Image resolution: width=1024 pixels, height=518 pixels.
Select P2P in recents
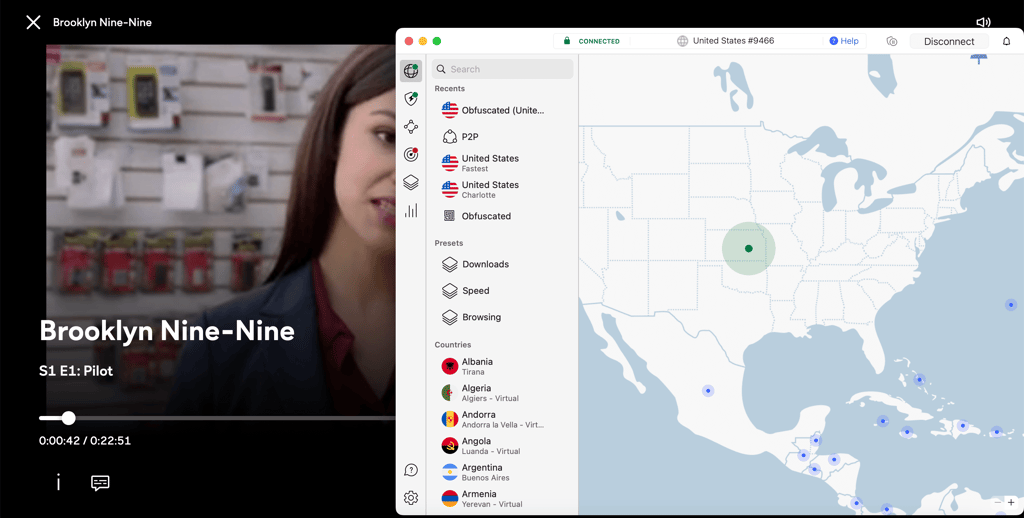click(500, 137)
